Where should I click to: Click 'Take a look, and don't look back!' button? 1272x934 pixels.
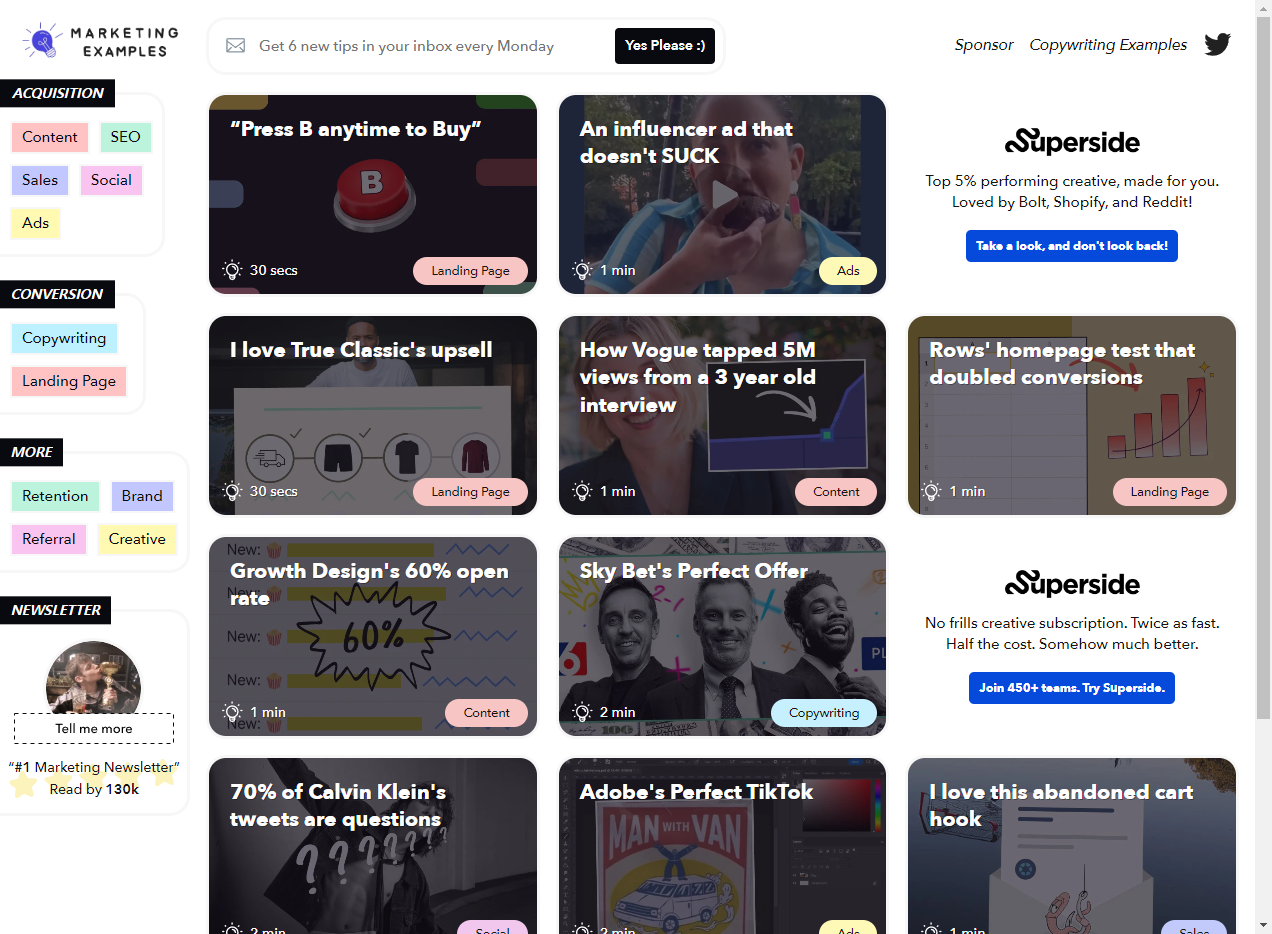click(x=1071, y=246)
